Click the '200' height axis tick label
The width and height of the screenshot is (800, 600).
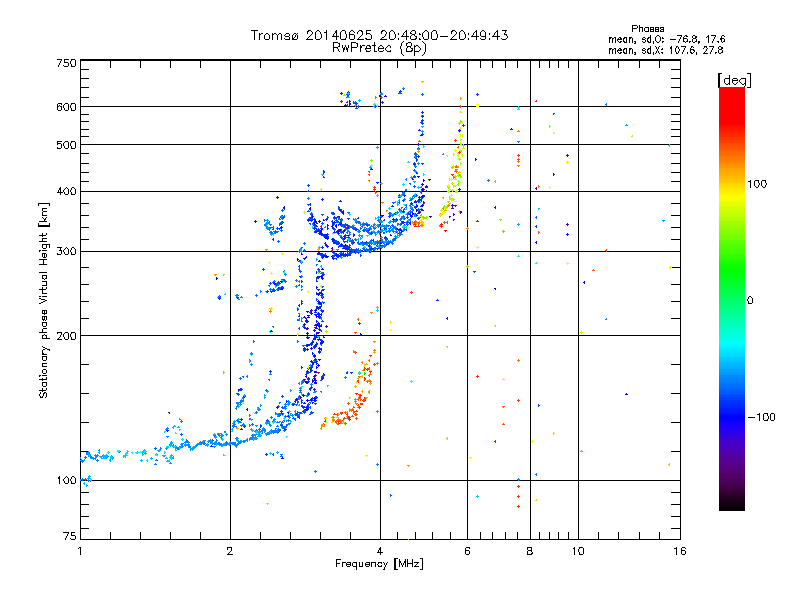click(x=66, y=336)
